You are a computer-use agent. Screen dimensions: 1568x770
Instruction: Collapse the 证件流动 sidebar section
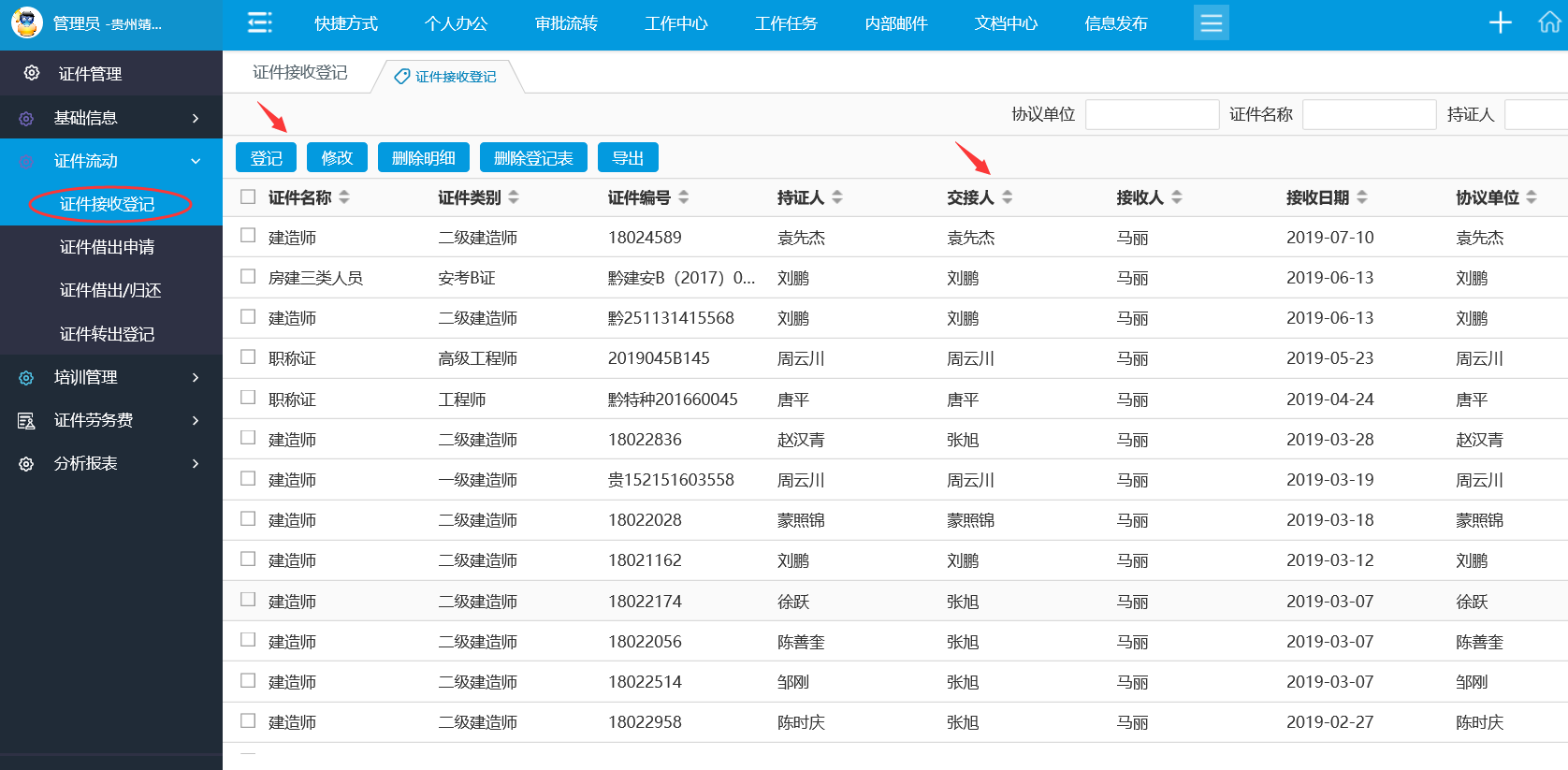click(x=111, y=161)
